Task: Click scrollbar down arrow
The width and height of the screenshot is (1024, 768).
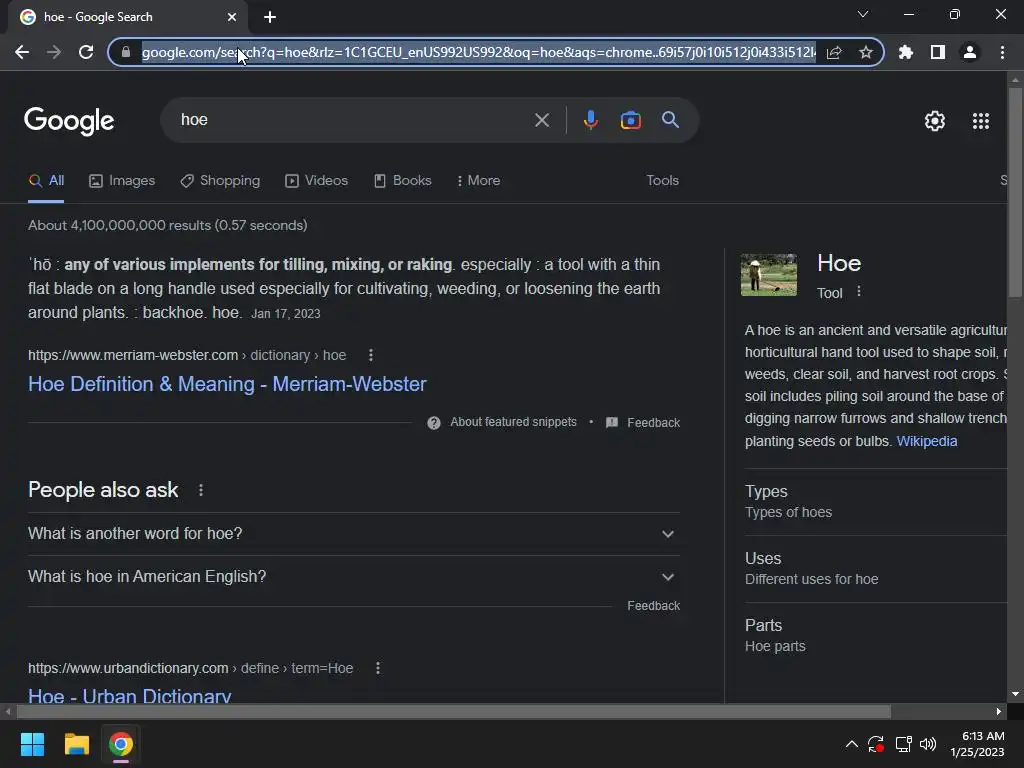Action: pos(1015,694)
